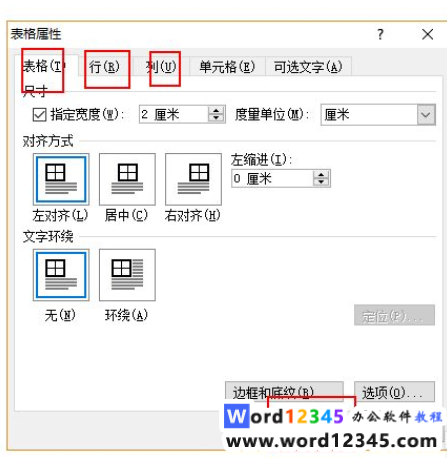
Task: Open the 边框和底纹 button
Action: tap(284, 392)
